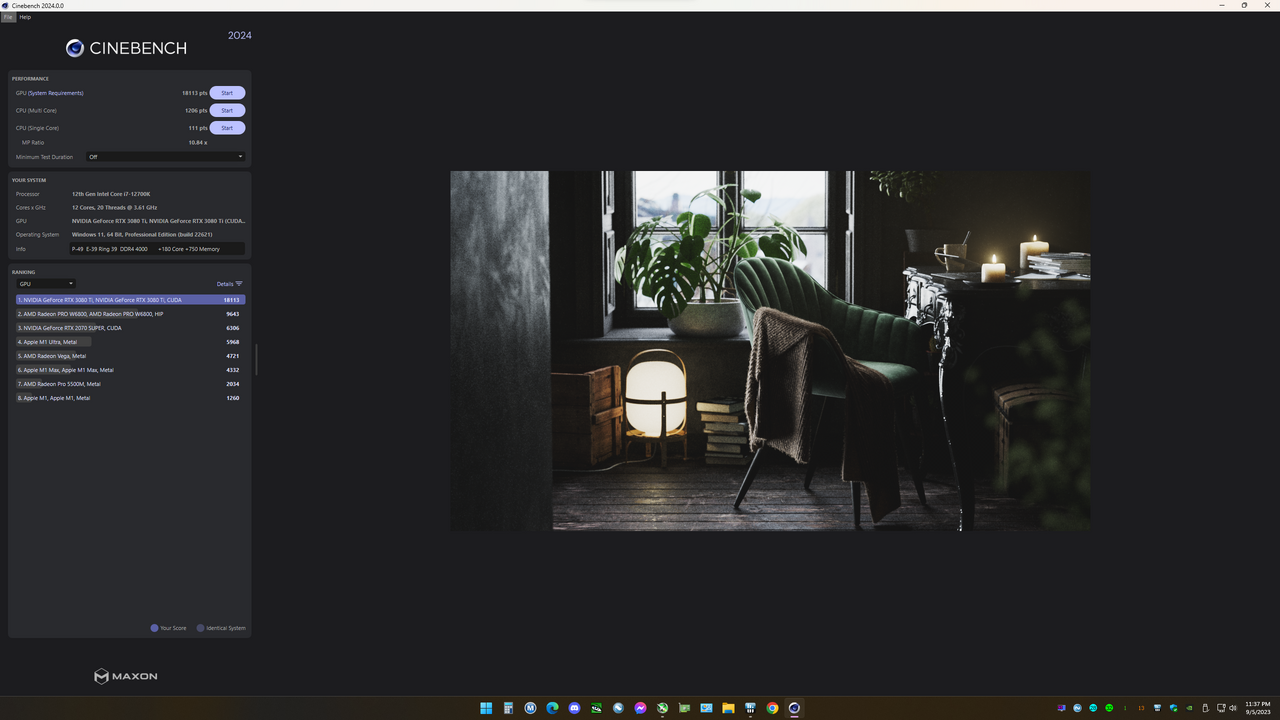Start the CPU Multi Core test

click(x=227, y=111)
